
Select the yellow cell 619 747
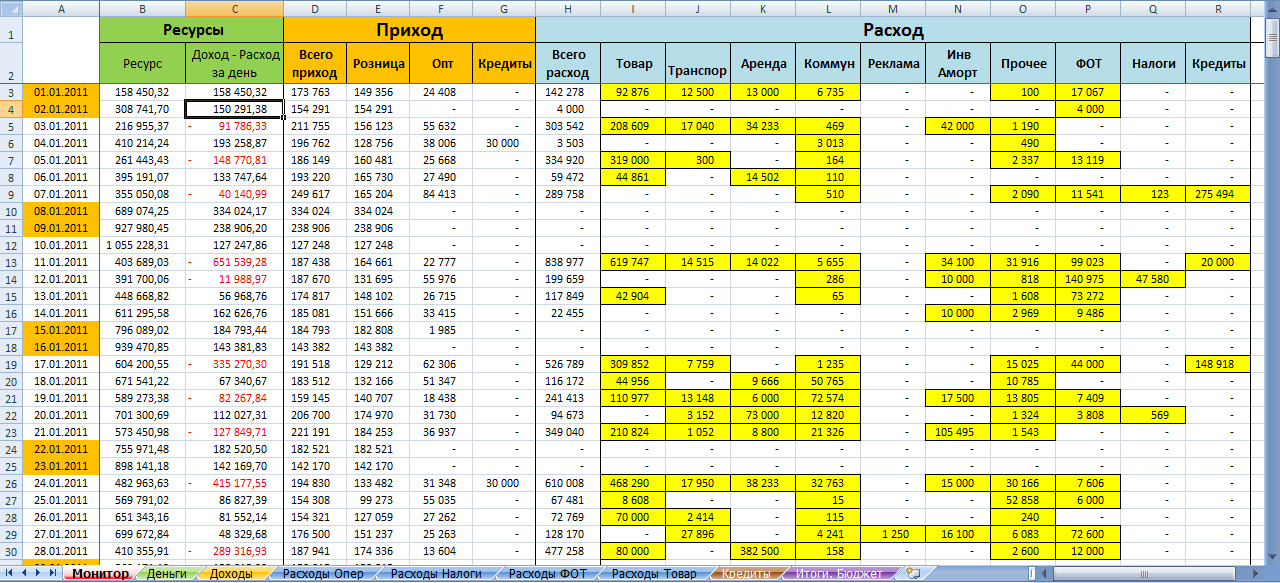(633, 262)
